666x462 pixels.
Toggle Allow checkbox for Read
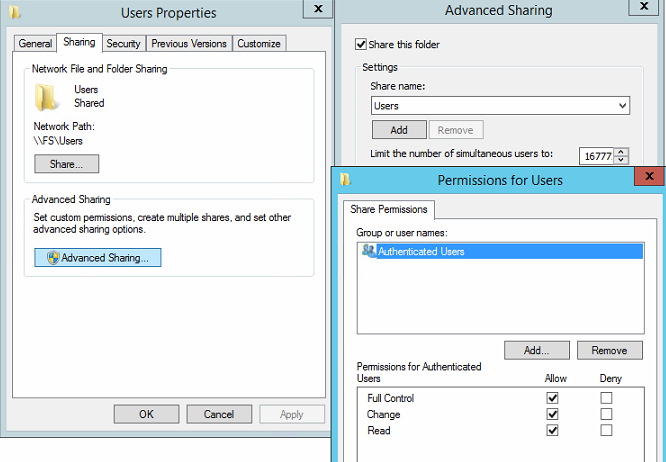point(552,430)
